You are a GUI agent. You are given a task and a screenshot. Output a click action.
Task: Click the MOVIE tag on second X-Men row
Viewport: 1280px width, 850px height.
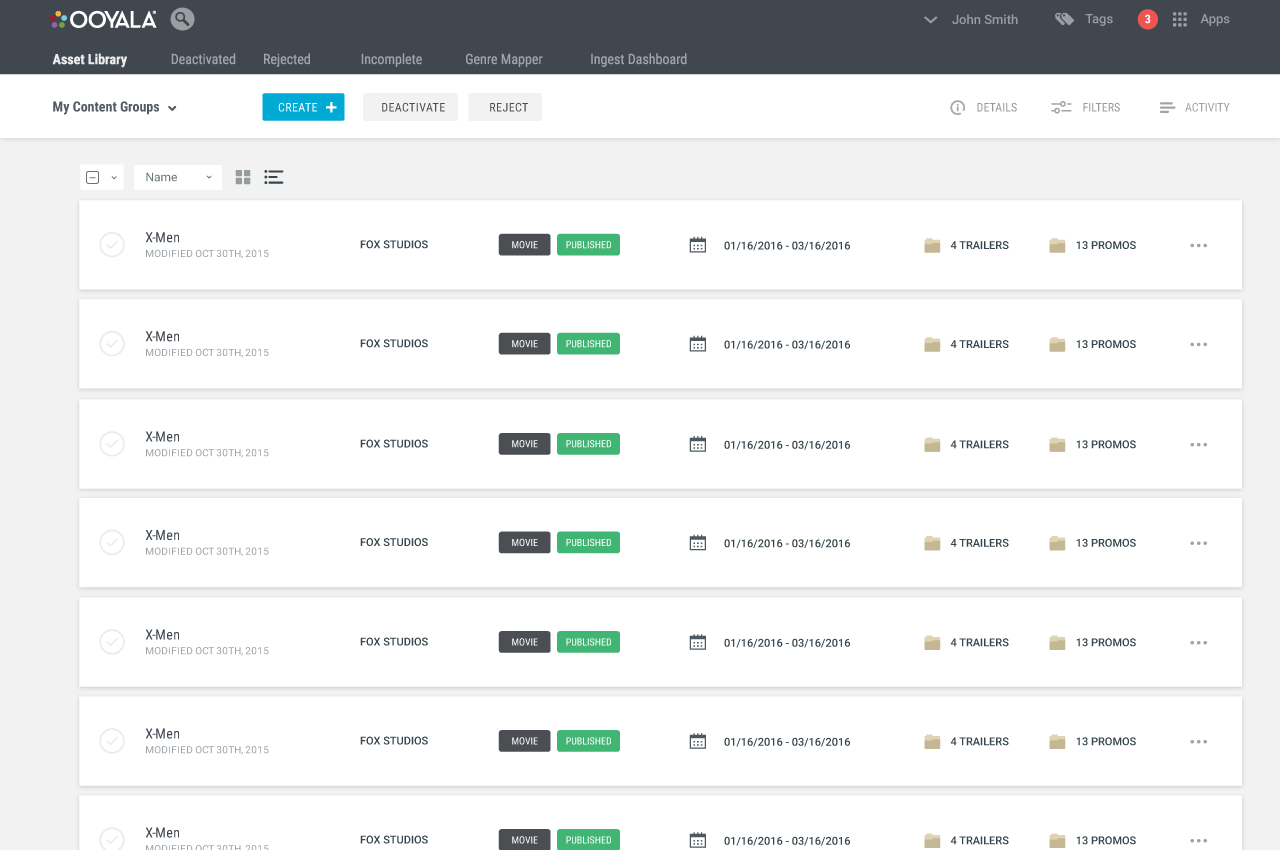[x=524, y=344]
